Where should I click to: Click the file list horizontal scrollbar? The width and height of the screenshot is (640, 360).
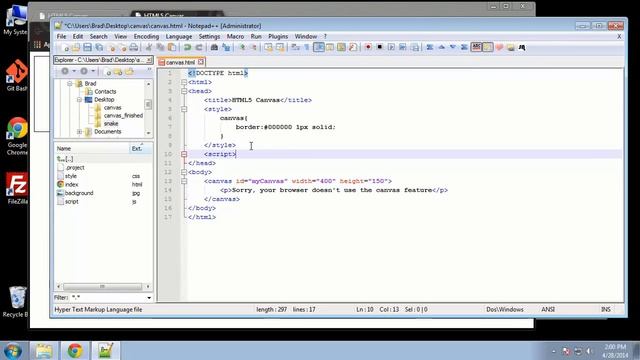pos(102,287)
